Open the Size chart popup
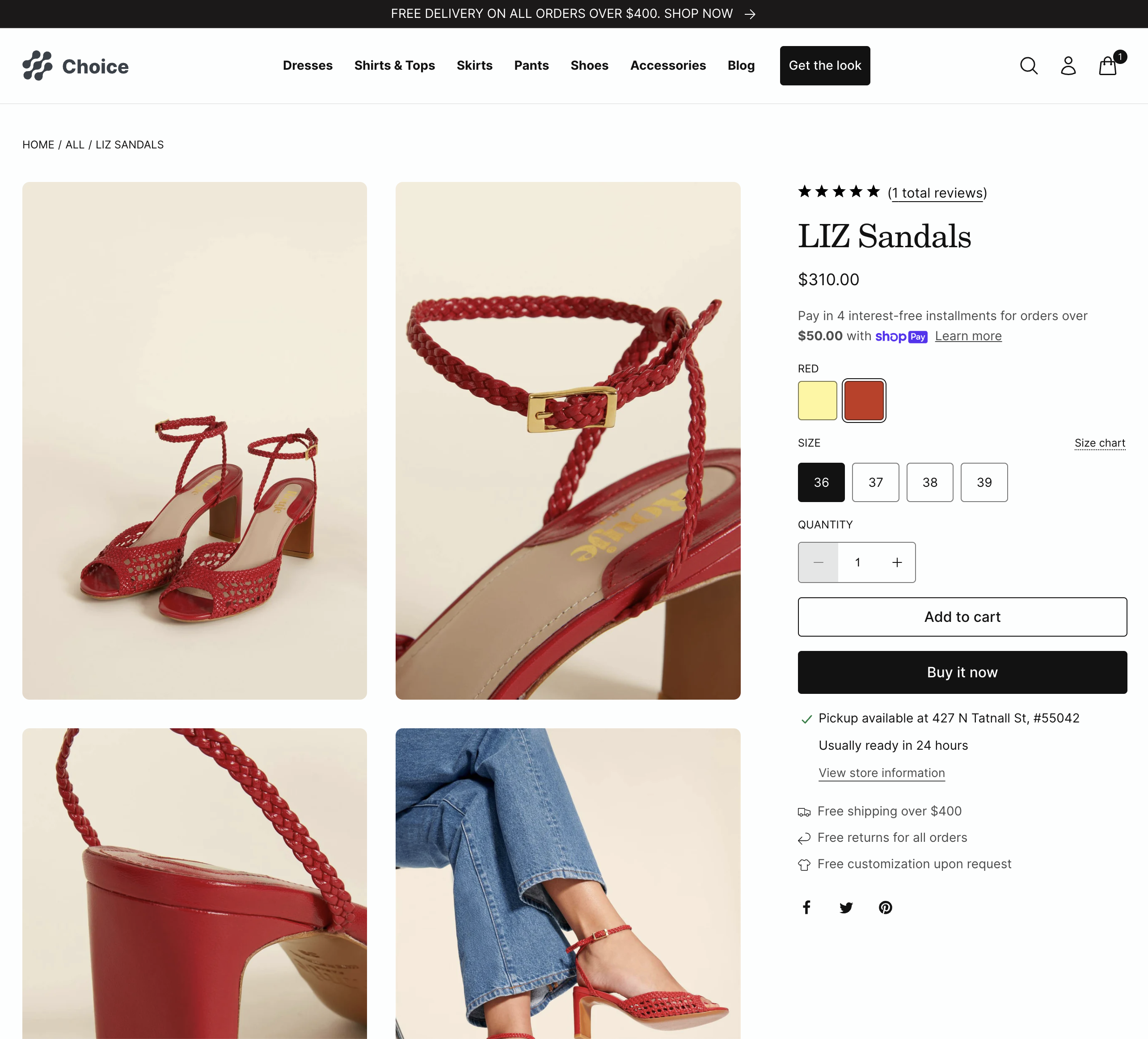Screen dimensions: 1148x1039 [x=1100, y=443]
